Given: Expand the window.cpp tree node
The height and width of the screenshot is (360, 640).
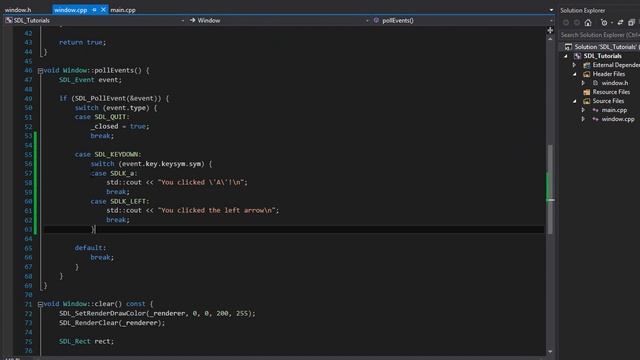Looking at the screenshot, I should 583,119.
